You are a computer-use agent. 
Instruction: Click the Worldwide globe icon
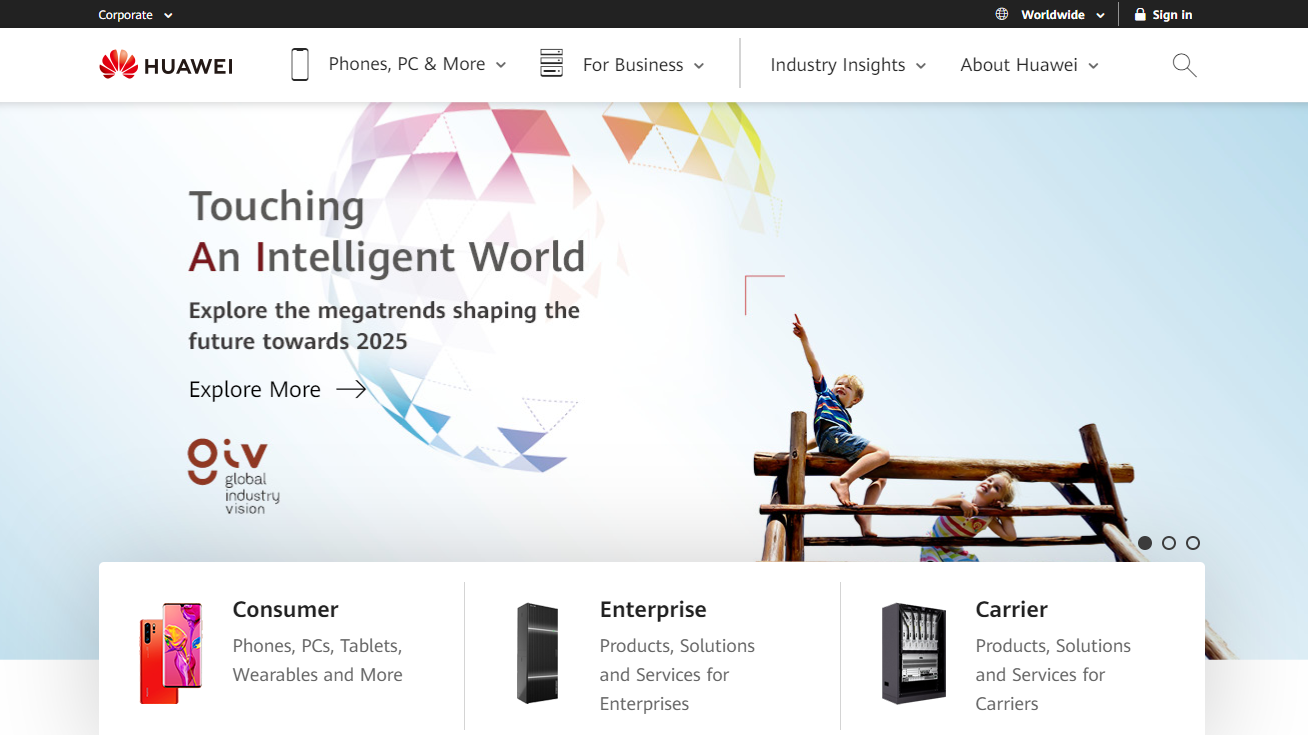click(1002, 15)
